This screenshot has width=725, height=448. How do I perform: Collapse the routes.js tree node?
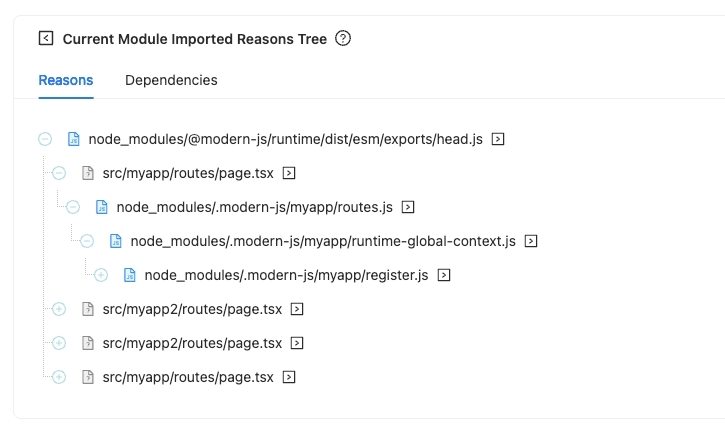pyautogui.click(x=73, y=207)
